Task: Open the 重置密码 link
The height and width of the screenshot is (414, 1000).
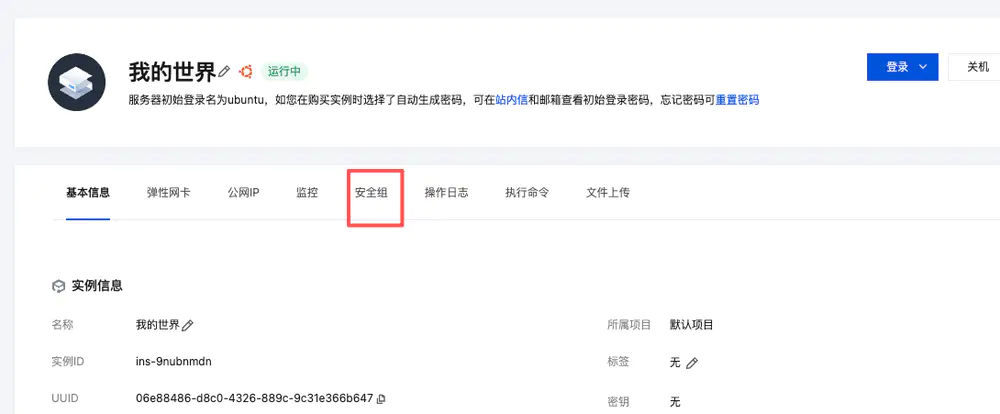Action: pos(737,100)
